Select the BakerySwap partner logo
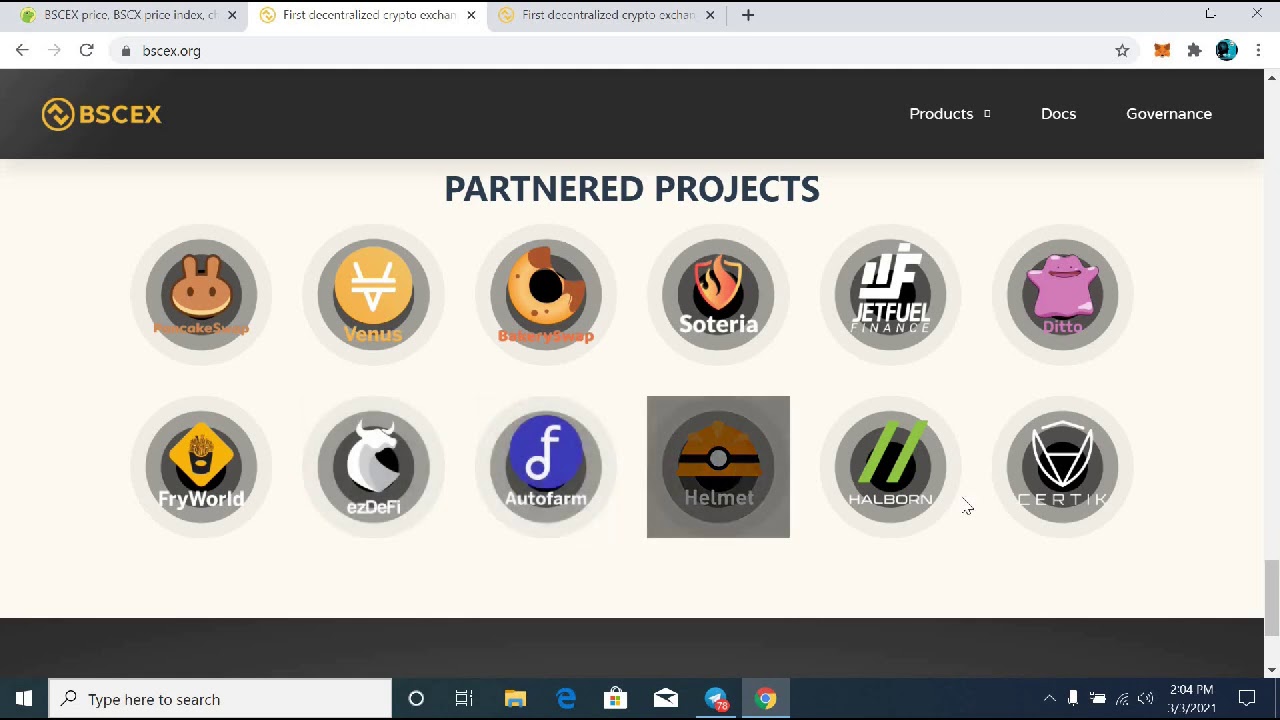The height and width of the screenshot is (720, 1280). coord(546,295)
